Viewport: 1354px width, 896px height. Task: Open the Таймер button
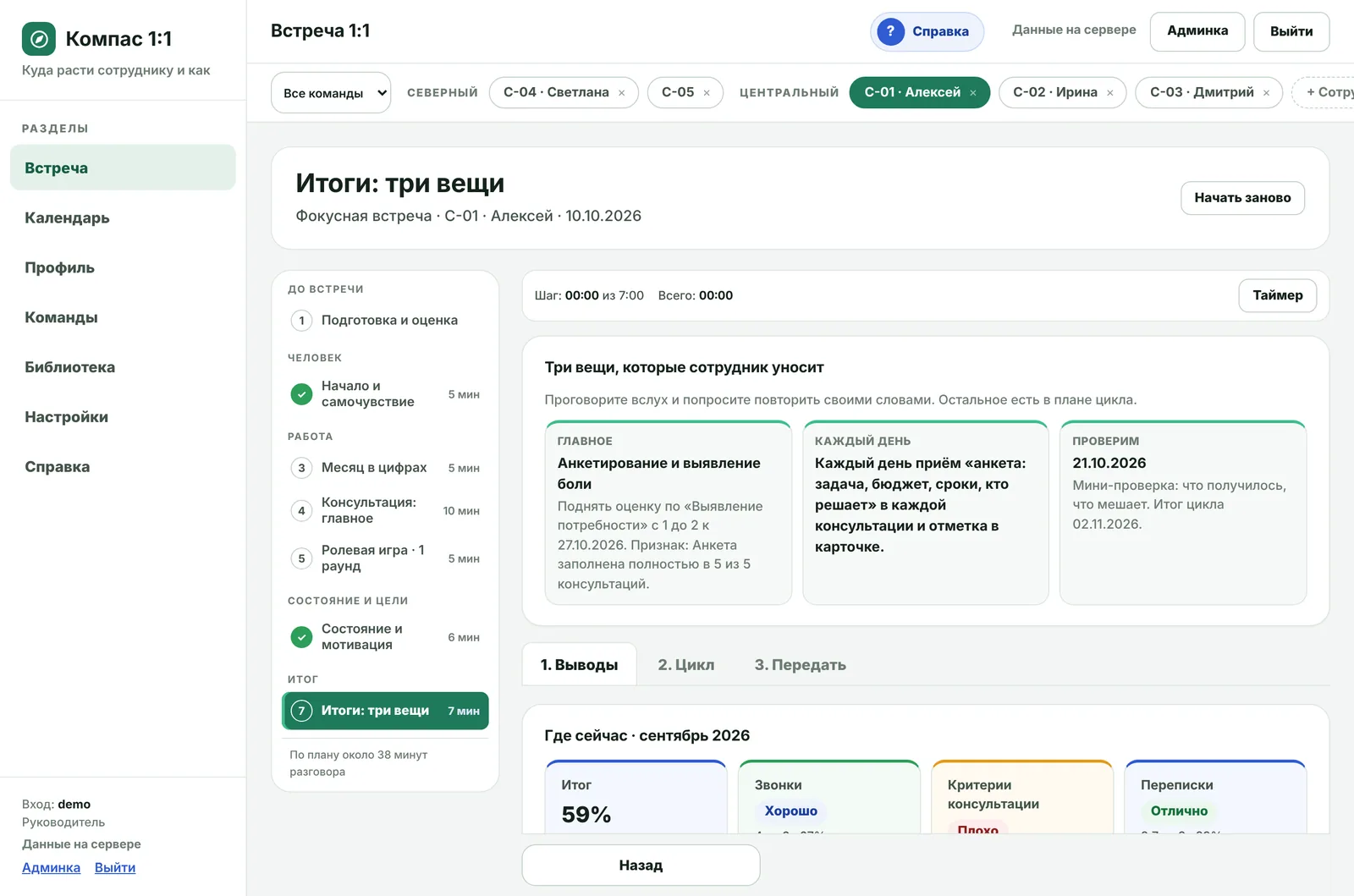(1277, 295)
